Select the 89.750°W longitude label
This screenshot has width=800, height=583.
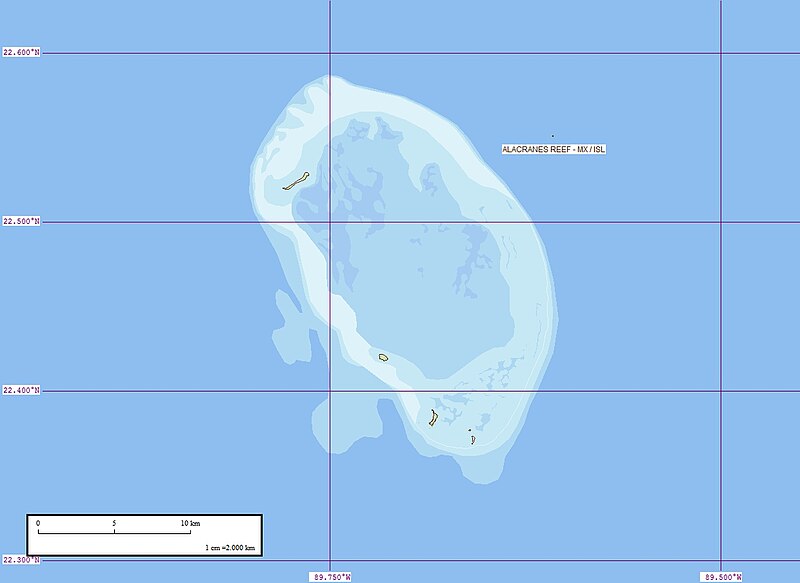[x=332, y=577]
